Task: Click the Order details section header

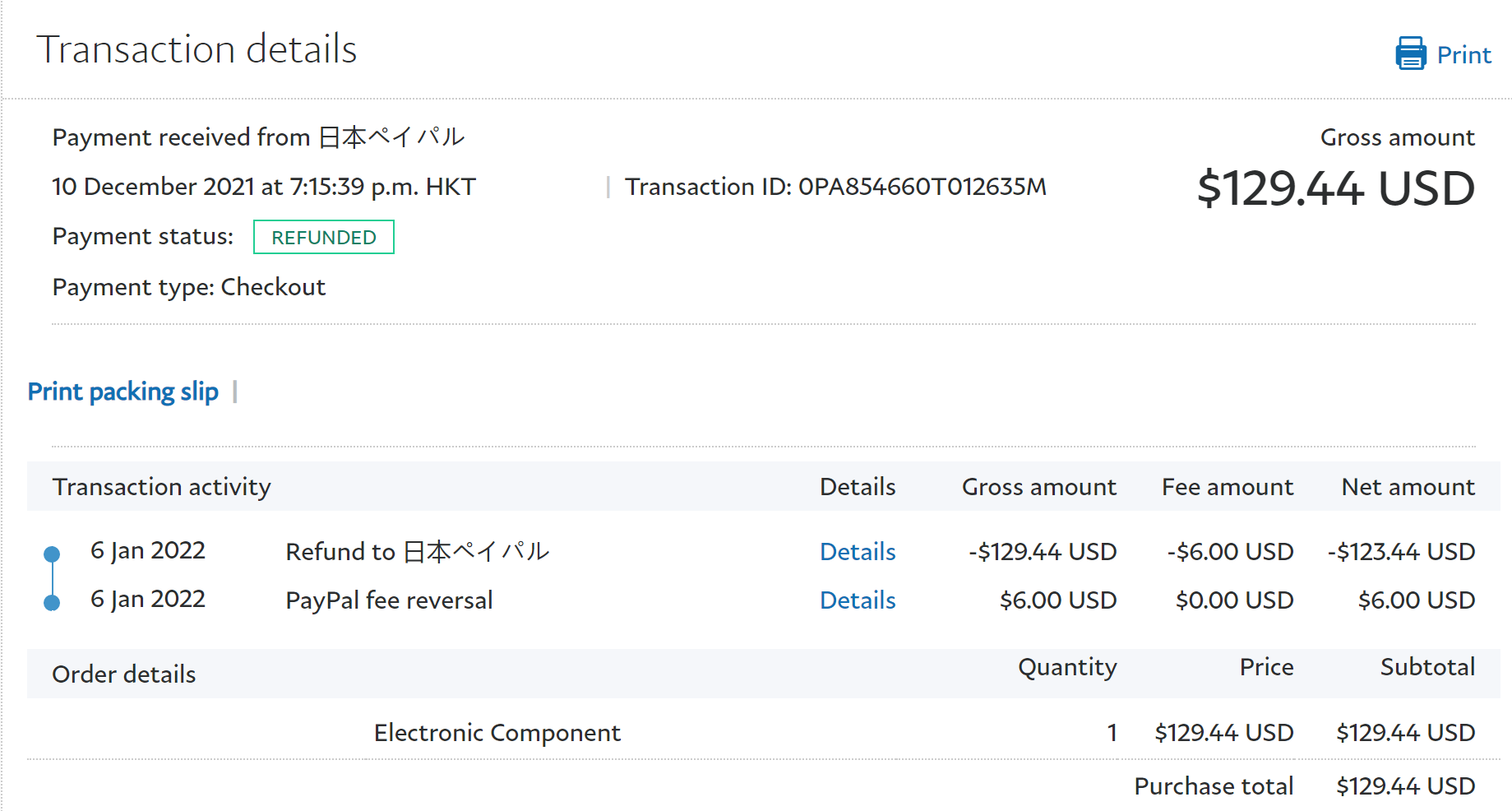Action: 124,674
